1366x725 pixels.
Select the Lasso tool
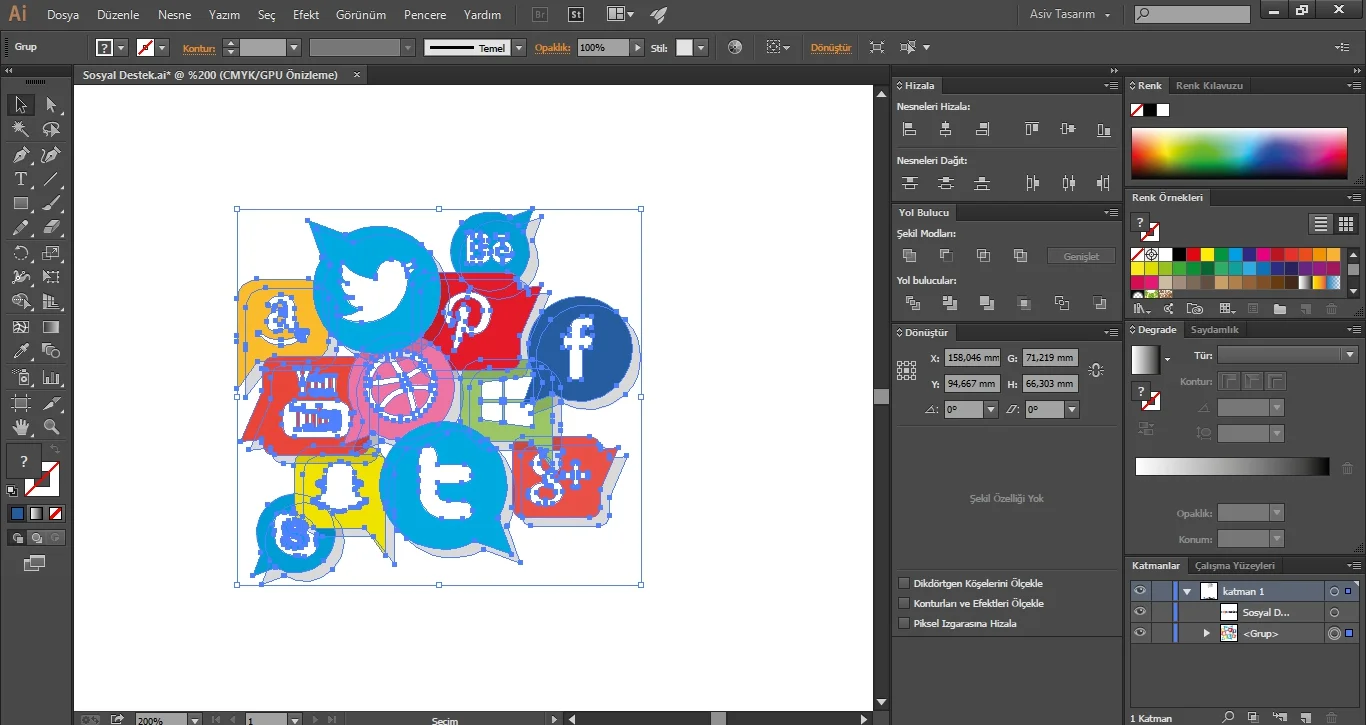(x=51, y=130)
